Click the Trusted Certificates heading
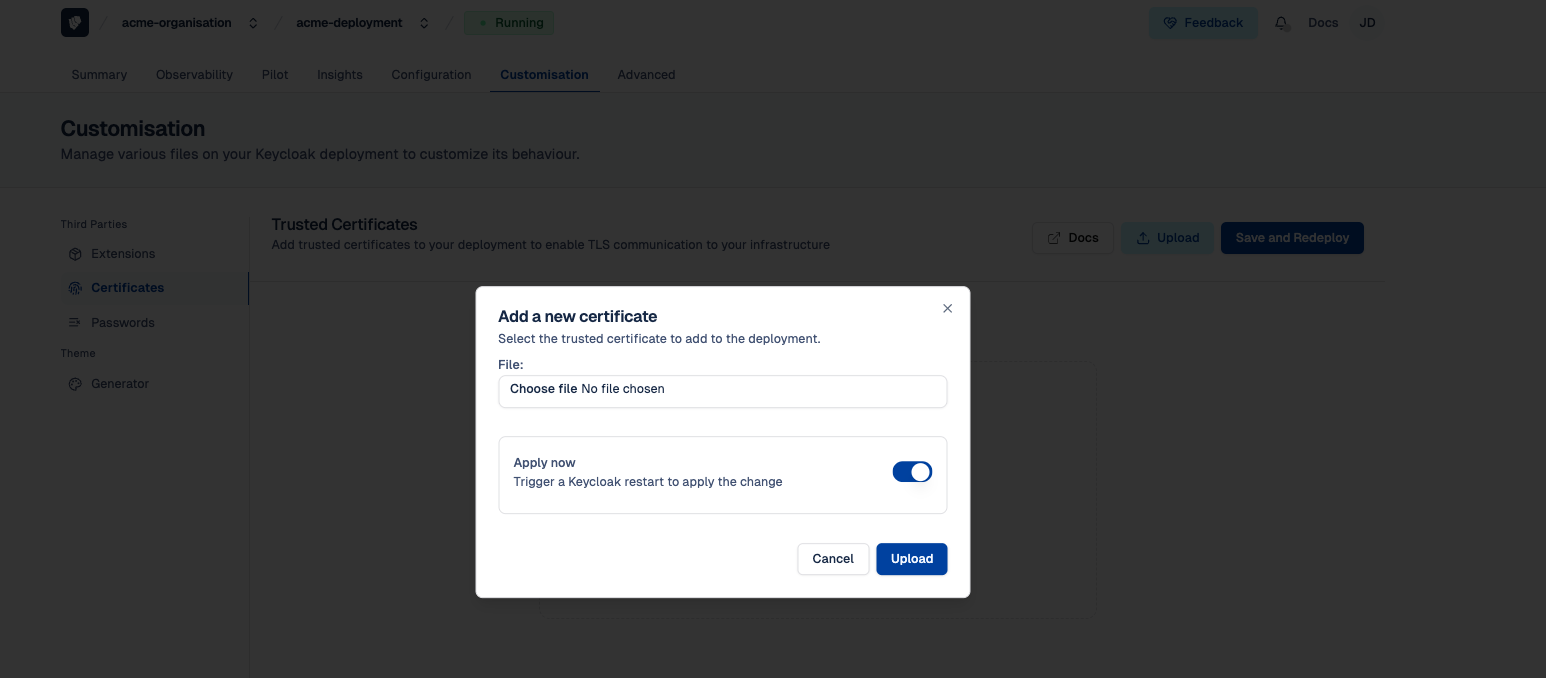 pos(344,225)
